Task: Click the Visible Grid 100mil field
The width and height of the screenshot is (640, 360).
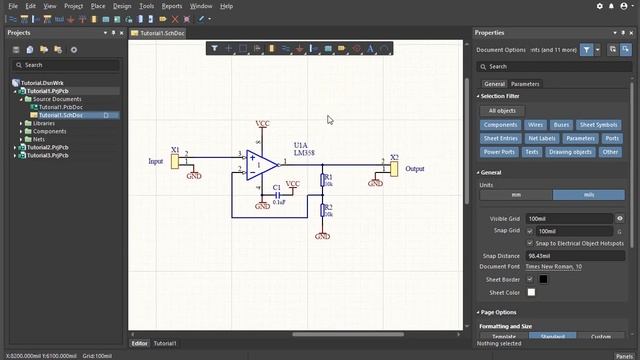Action: click(569, 218)
